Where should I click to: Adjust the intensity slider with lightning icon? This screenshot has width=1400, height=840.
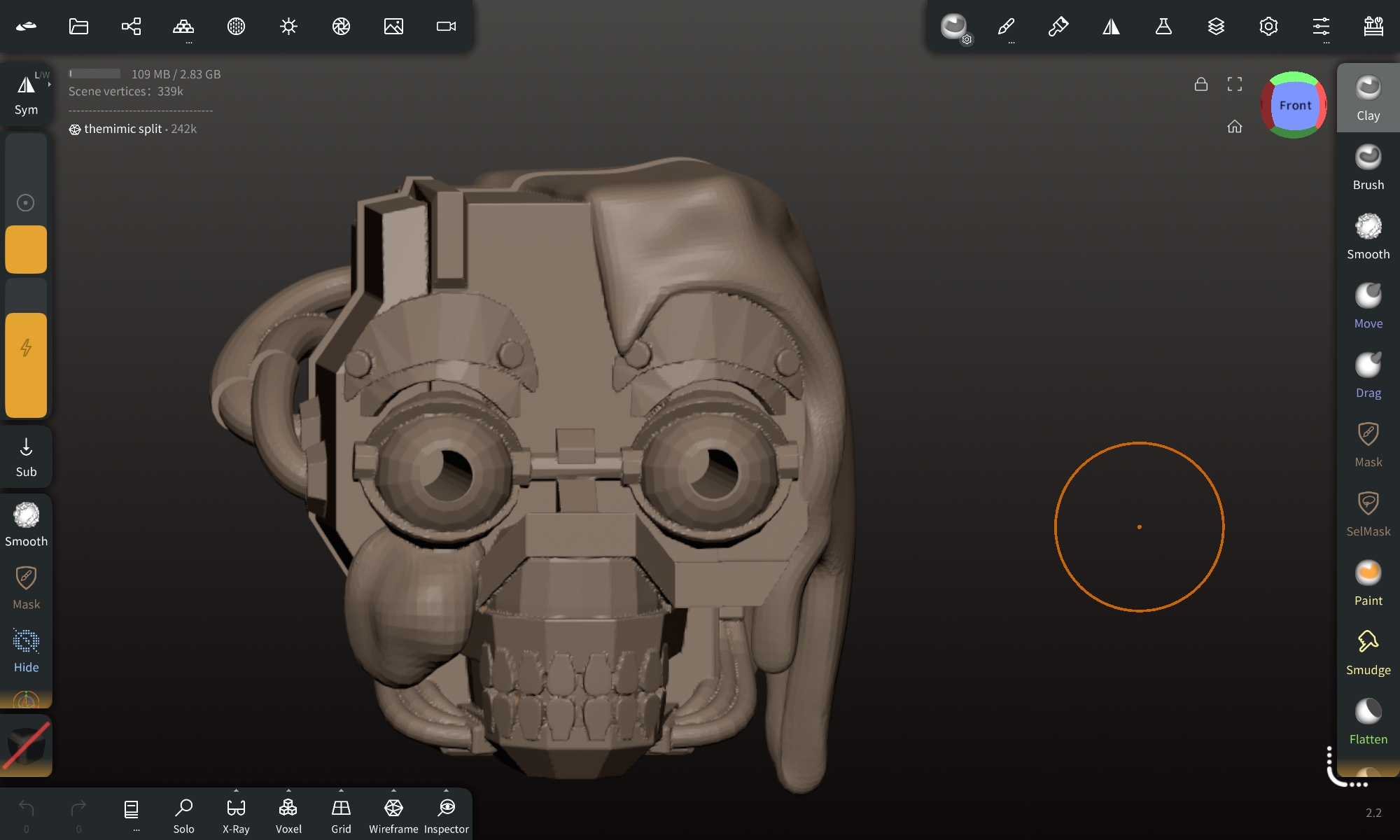coord(26,348)
